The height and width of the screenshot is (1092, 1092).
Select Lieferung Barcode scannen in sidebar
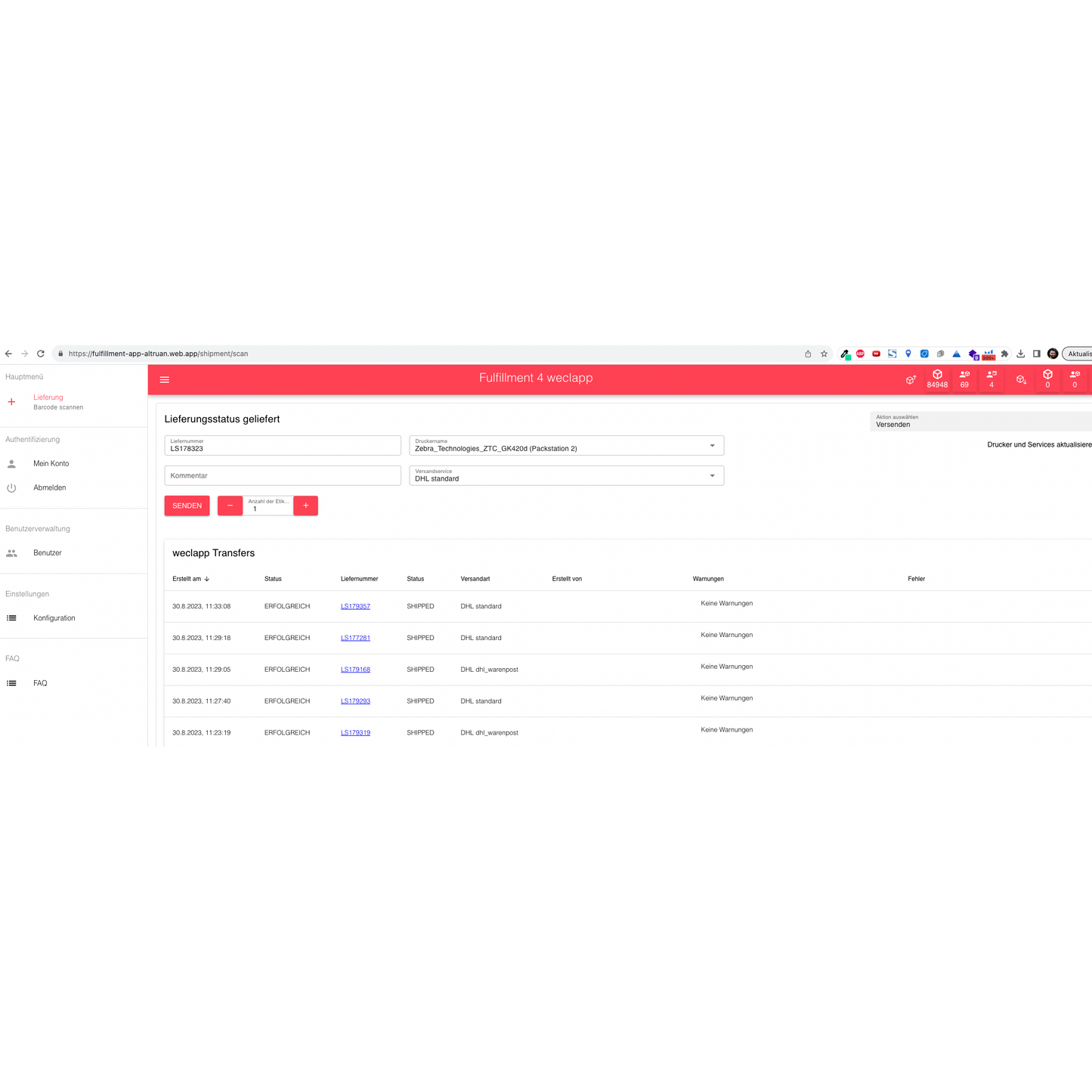point(48,401)
